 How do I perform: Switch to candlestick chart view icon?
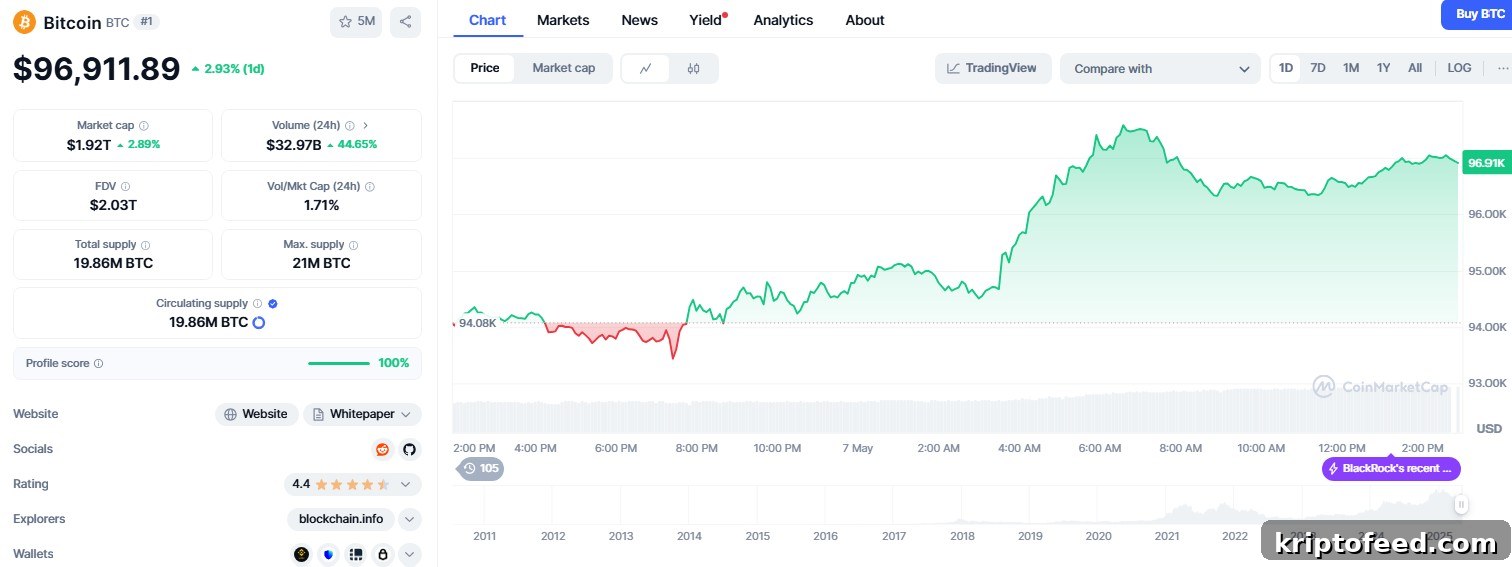click(x=693, y=68)
